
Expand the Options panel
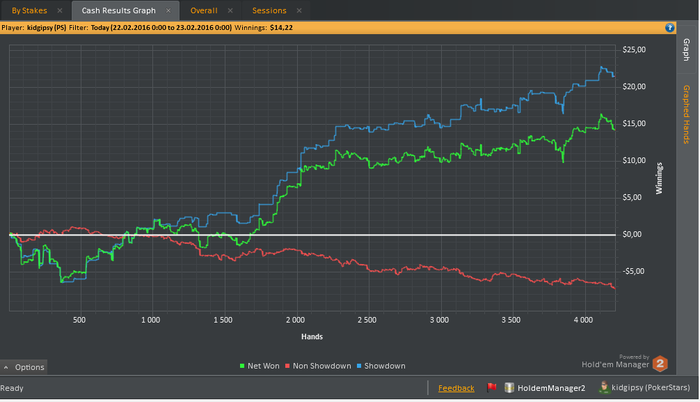pyautogui.click(x=24, y=367)
